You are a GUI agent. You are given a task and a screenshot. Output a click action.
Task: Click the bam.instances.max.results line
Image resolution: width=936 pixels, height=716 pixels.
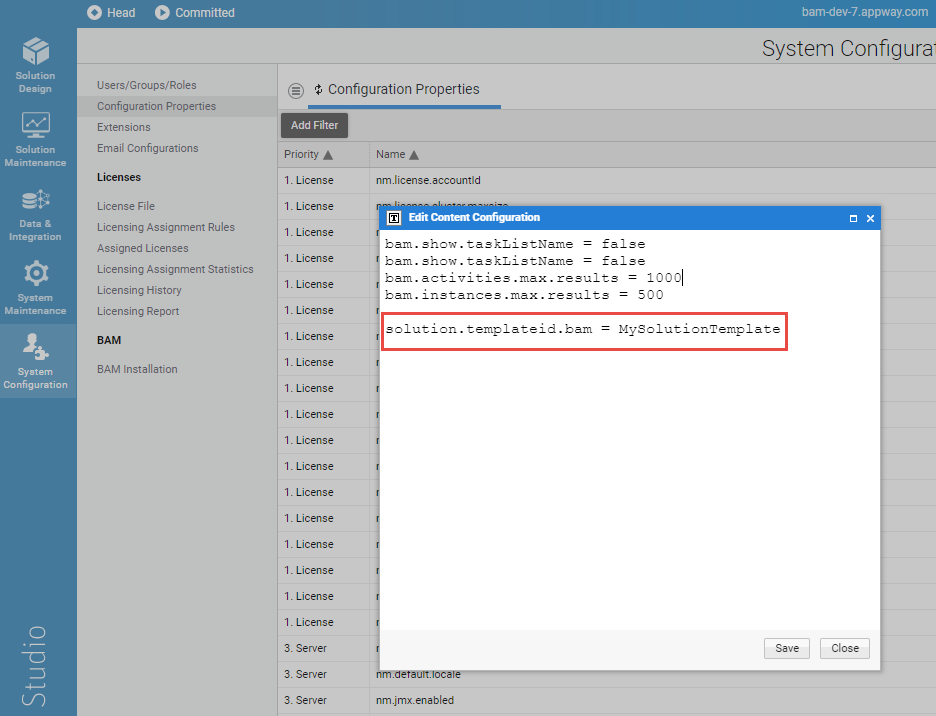point(524,295)
